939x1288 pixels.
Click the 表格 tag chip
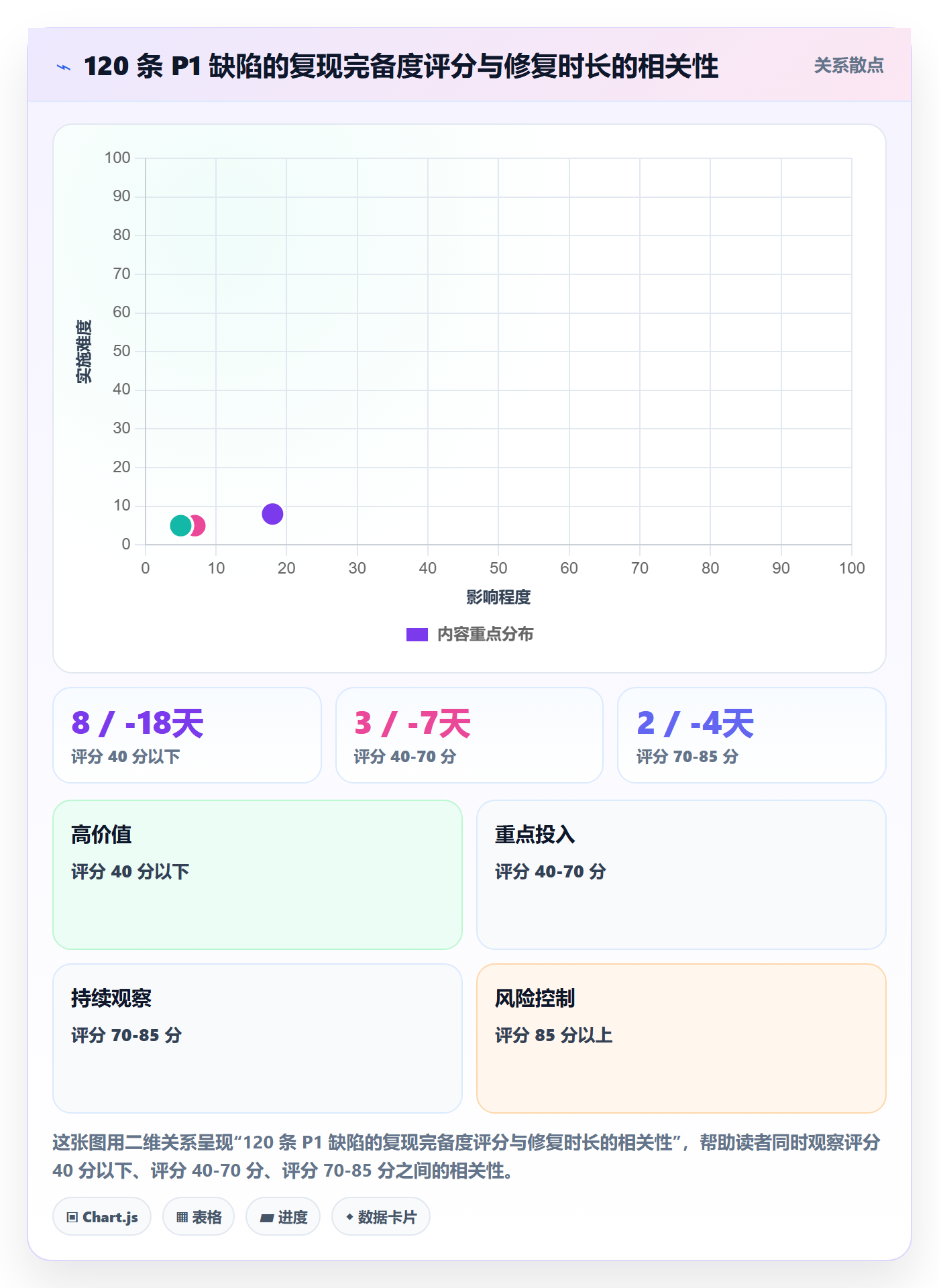pos(199,1216)
